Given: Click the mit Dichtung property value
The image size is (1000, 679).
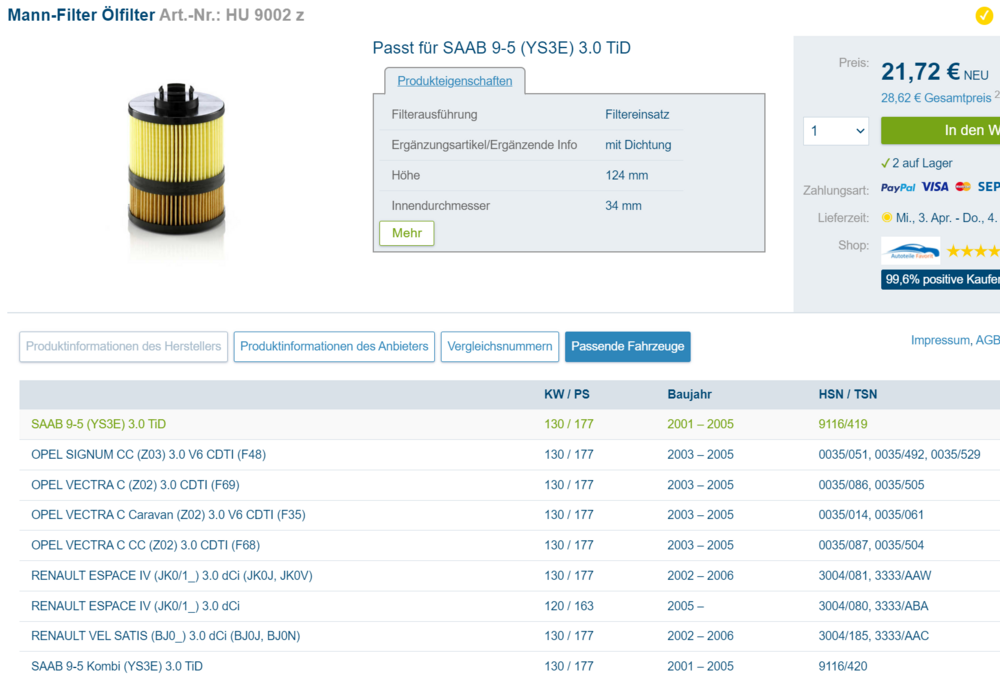Looking at the screenshot, I should pos(638,145).
